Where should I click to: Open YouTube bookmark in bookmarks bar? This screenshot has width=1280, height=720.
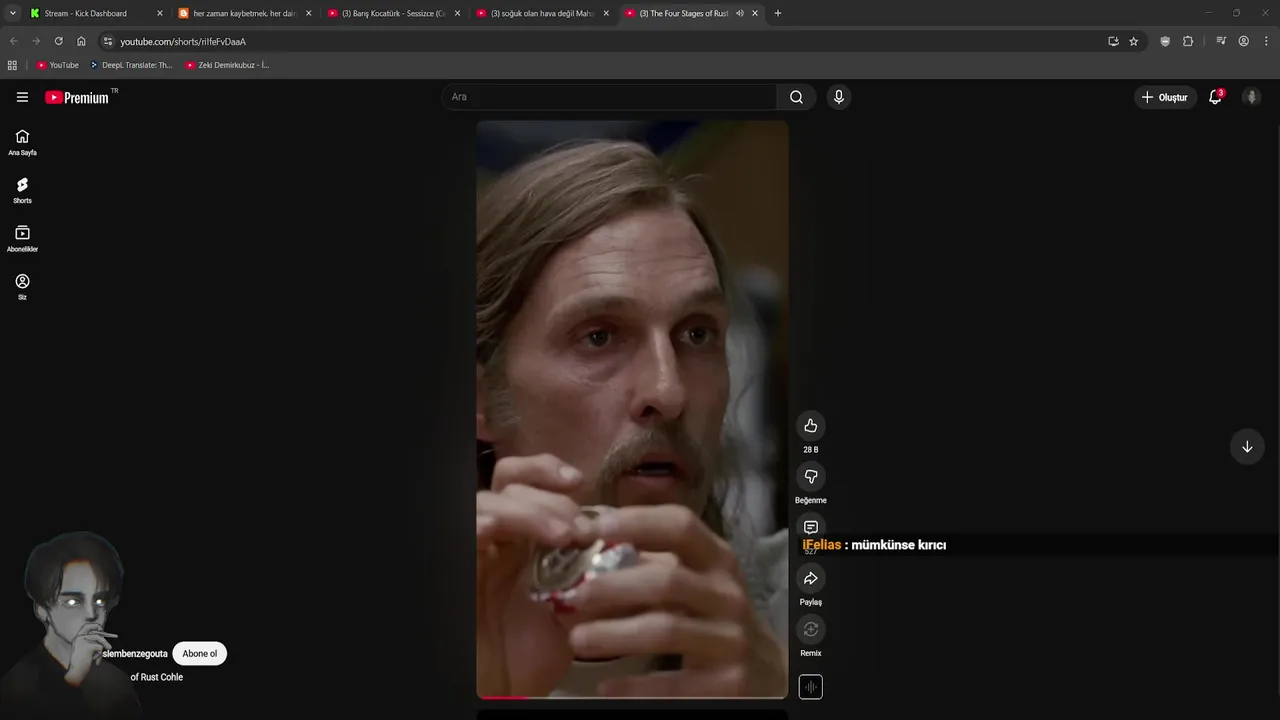coord(57,65)
